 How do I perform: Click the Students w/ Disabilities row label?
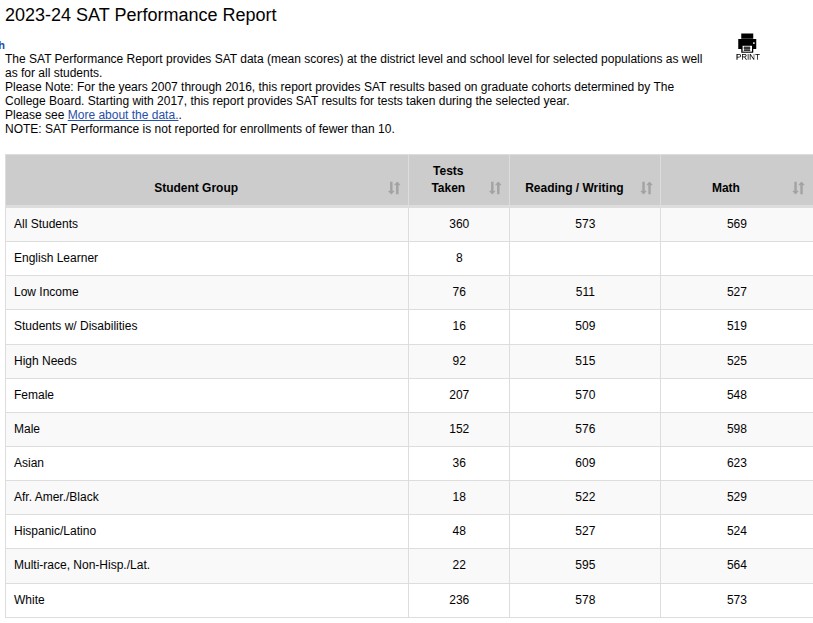(x=76, y=326)
